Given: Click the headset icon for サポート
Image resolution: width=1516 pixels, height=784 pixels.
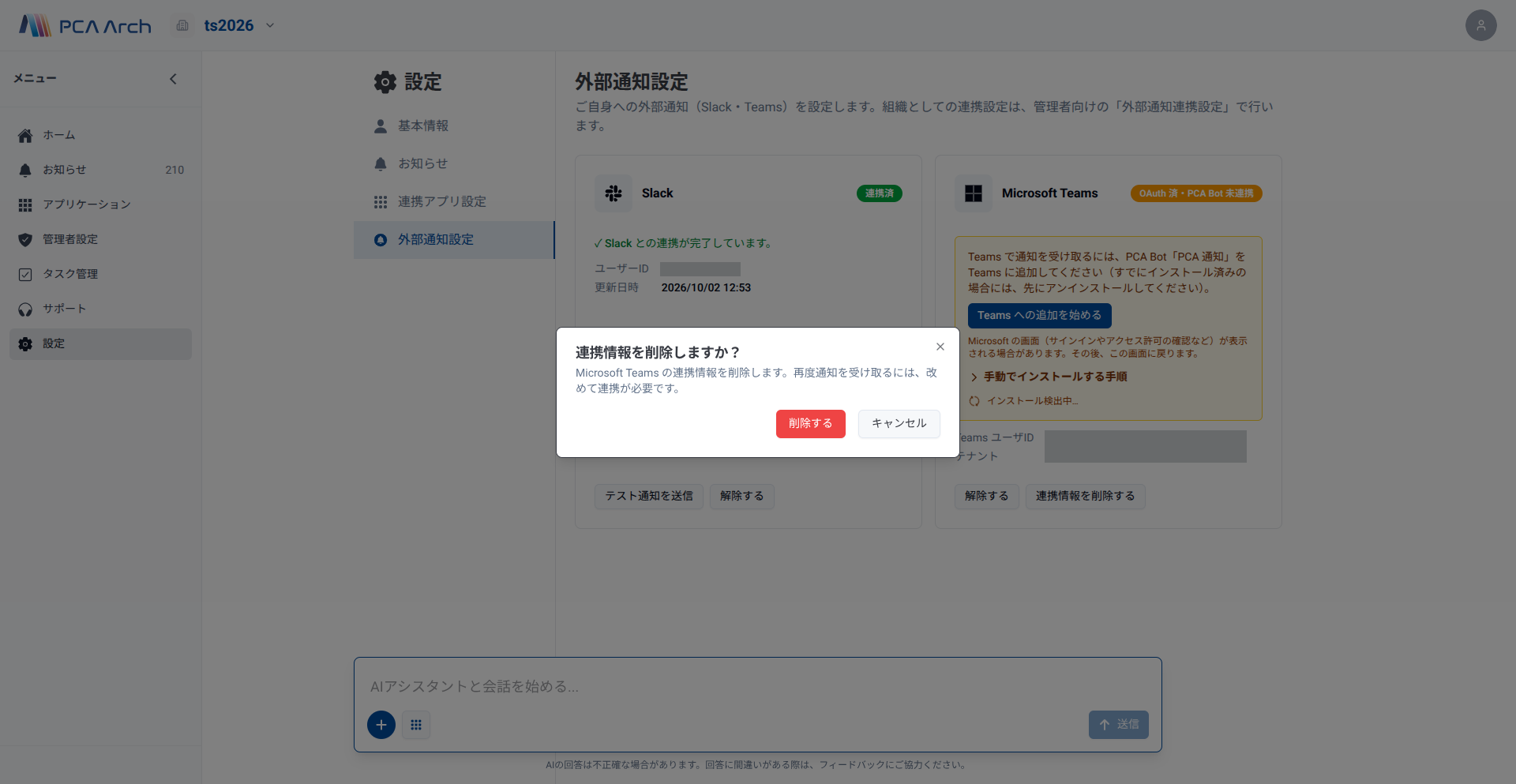Looking at the screenshot, I should (25, 309).
